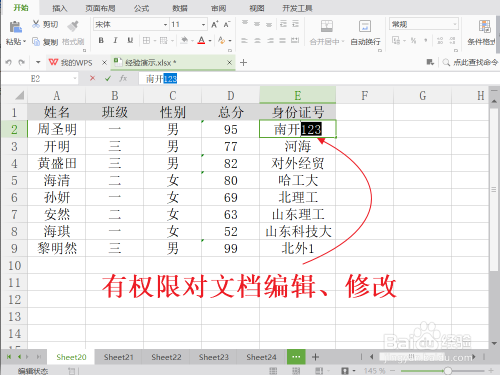The height and width of the screenshot is (375, 500).
Task: Increase indent icon in alignment group
Action: (x=295, y=23)
